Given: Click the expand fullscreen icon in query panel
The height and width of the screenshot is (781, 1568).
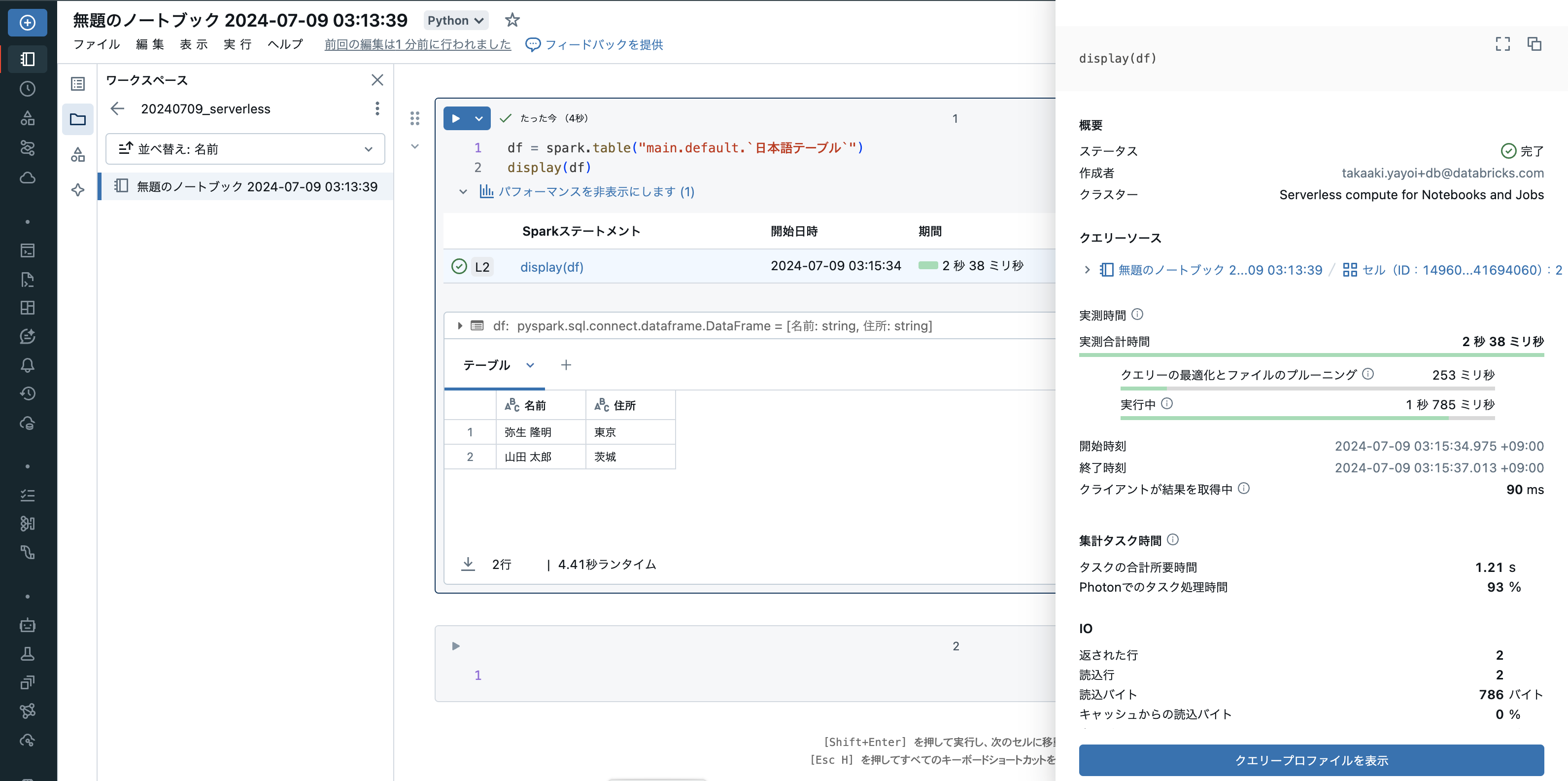Looking at the screenshot, I should [1502, 44].
